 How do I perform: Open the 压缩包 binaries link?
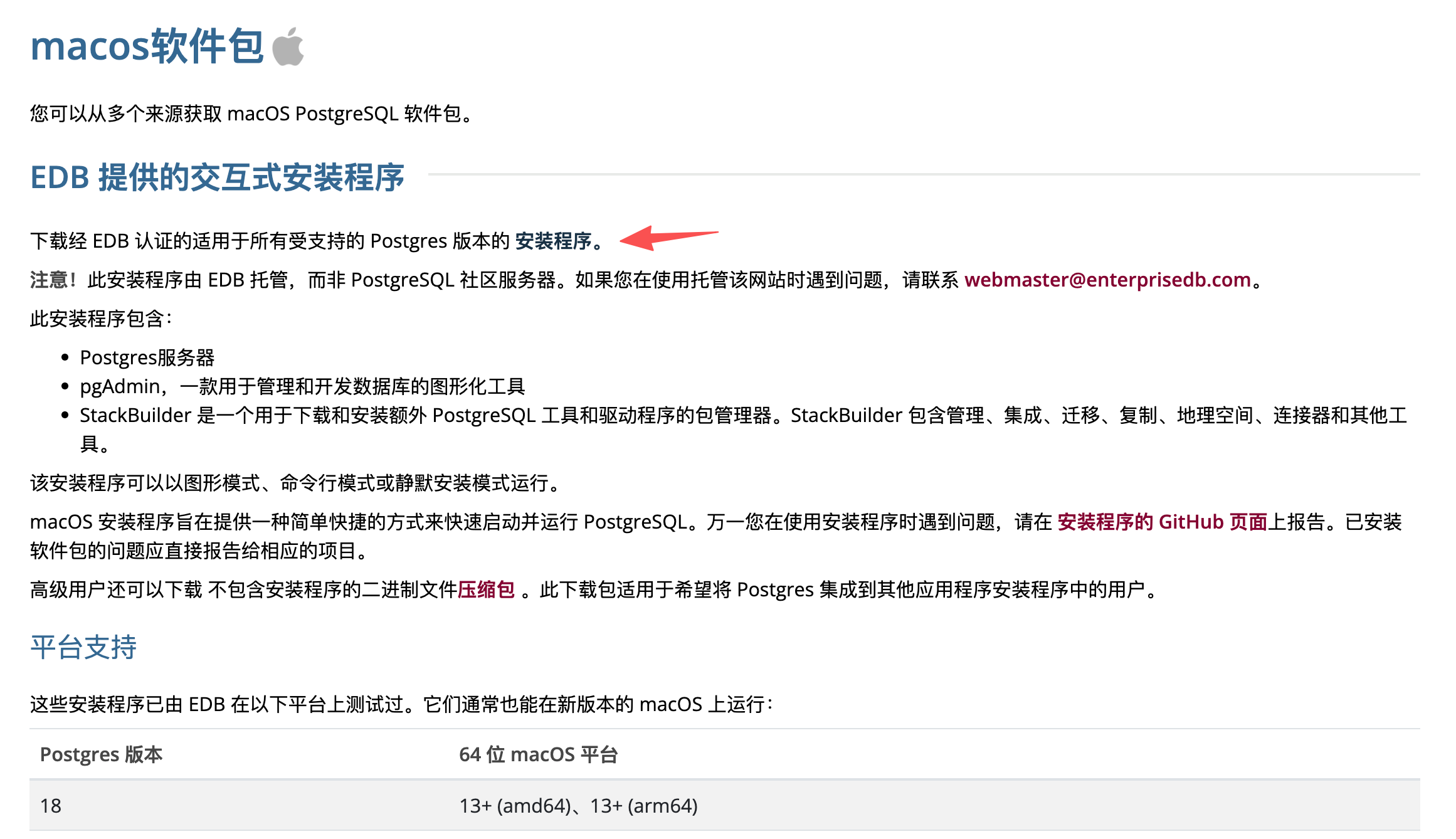click(486, 589)
